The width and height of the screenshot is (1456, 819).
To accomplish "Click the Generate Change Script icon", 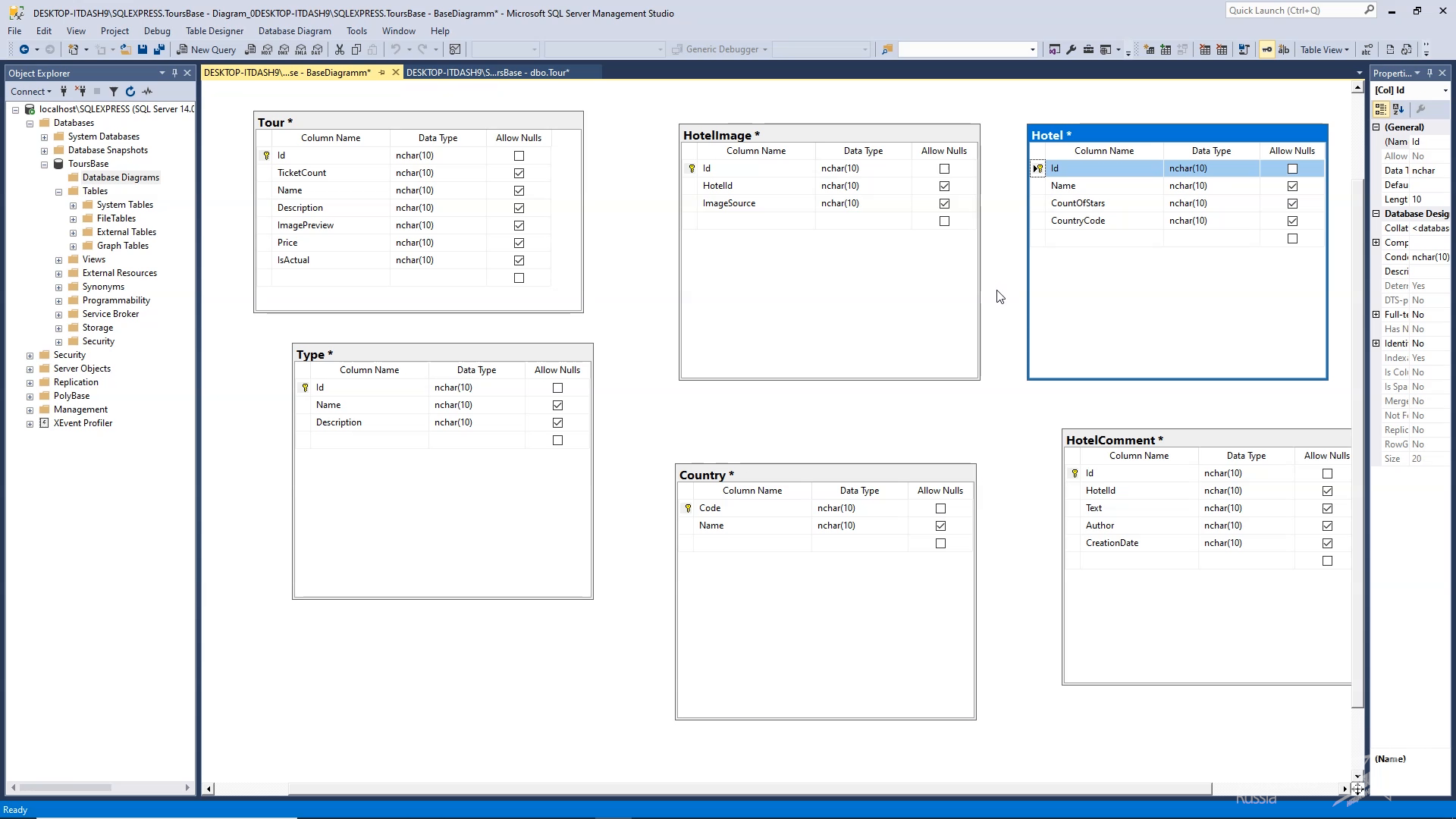I will pyautogui.click(x=1244, y=49).
